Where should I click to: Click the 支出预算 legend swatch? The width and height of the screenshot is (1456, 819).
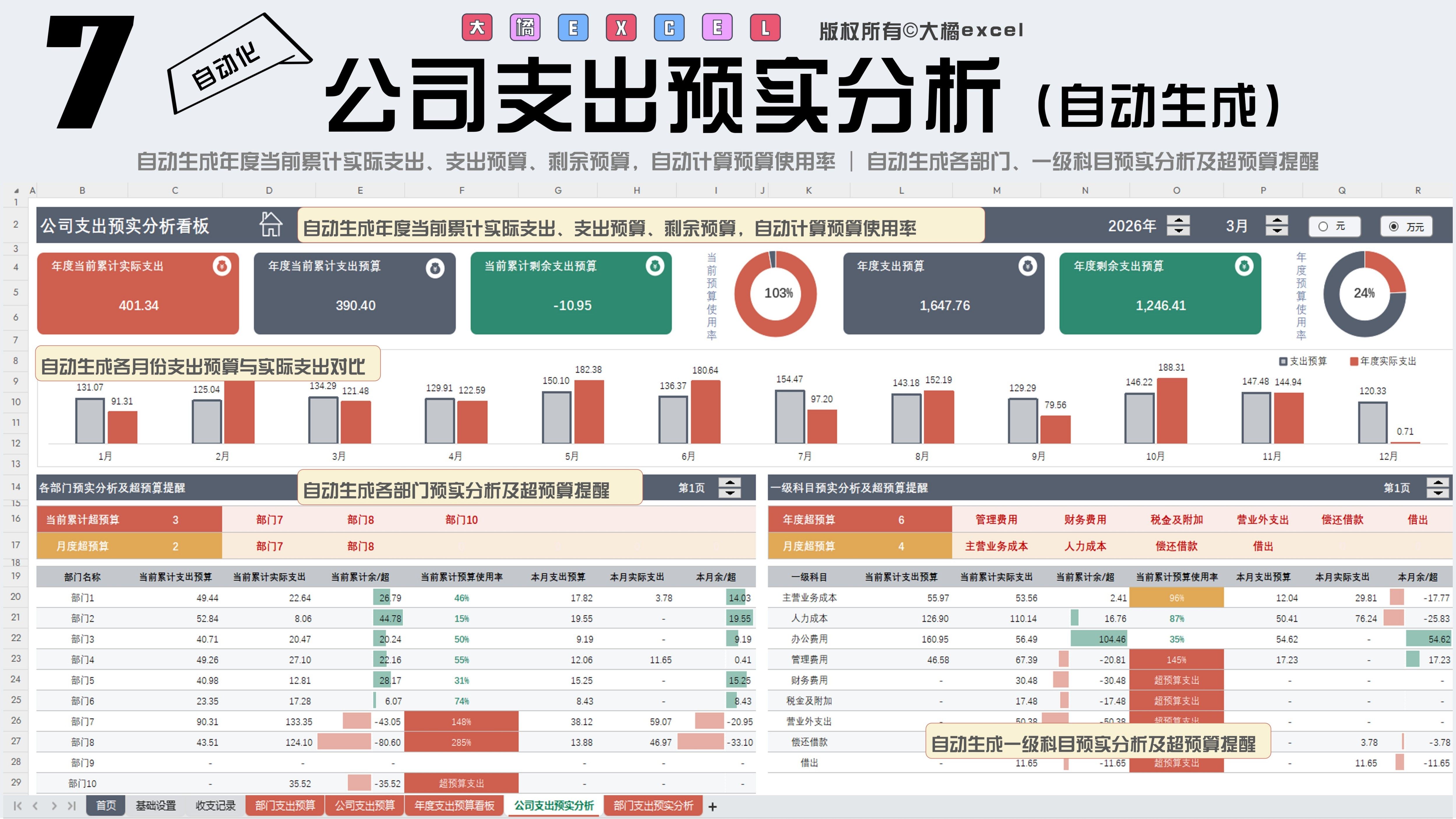[1283, 361]
